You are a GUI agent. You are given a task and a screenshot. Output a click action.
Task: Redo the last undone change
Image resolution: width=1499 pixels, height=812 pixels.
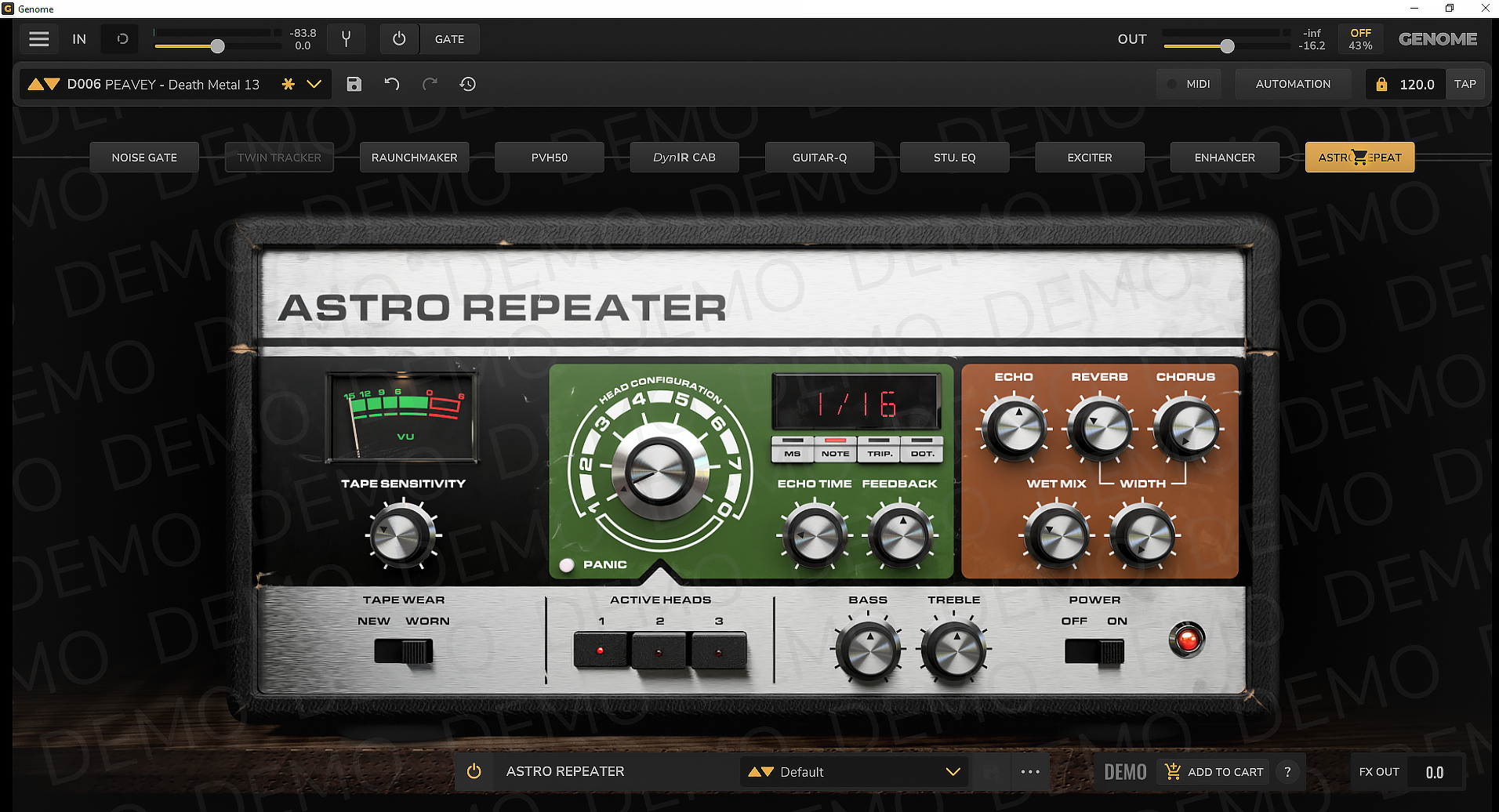click(430, 84)
